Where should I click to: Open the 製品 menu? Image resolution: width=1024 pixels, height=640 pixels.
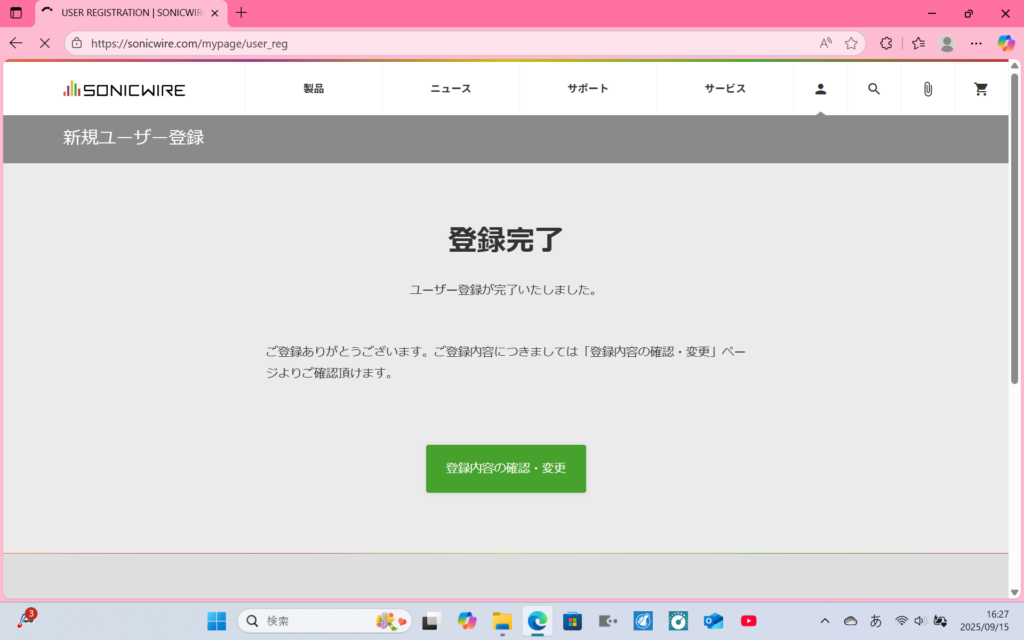313,89
